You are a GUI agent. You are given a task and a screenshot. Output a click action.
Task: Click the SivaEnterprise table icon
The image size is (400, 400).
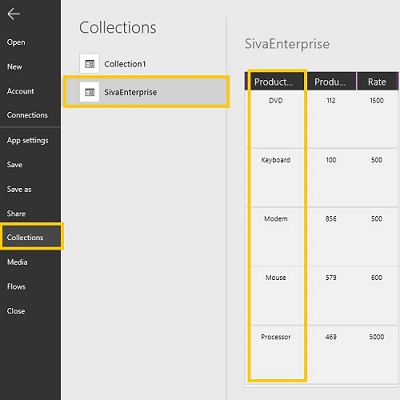(x=89, y=92)
